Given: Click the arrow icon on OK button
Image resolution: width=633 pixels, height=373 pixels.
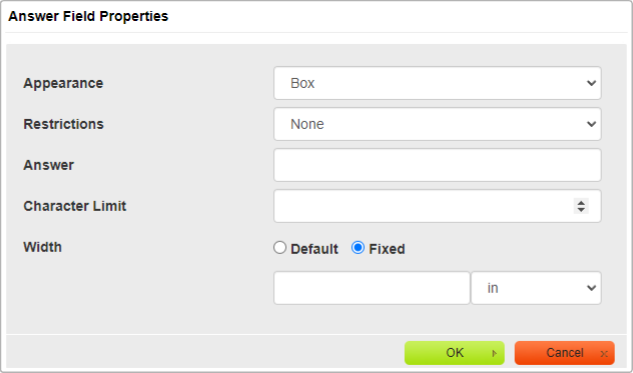Looking at the screenshot, I should (495, 354).
